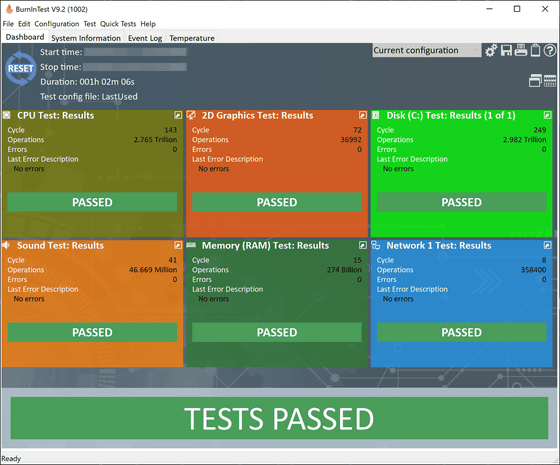Click the cascade windows icon
The image size is (560, 465).
tap(535, 81)
